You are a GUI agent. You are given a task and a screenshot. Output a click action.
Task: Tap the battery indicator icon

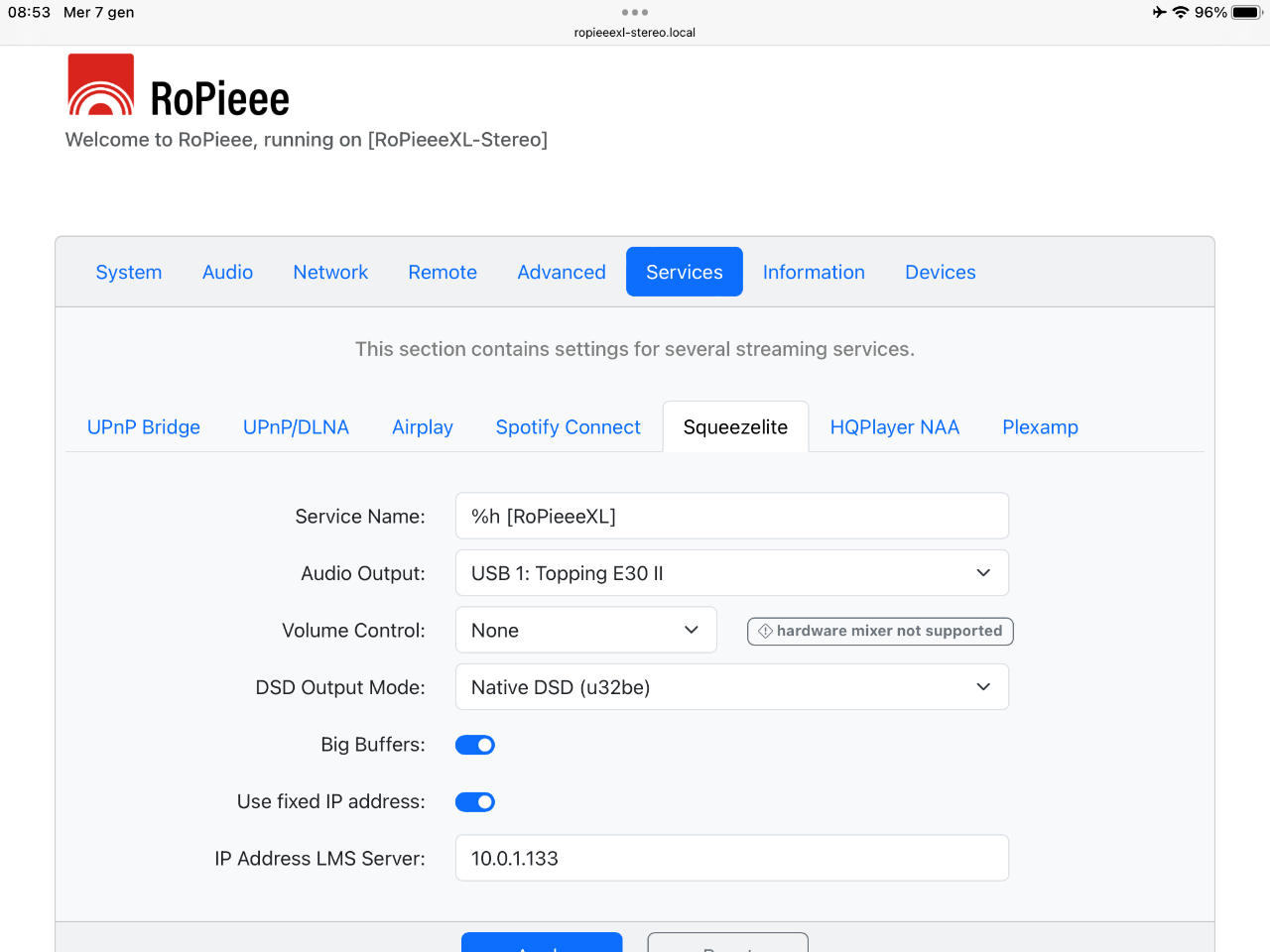coord(1246,12)
